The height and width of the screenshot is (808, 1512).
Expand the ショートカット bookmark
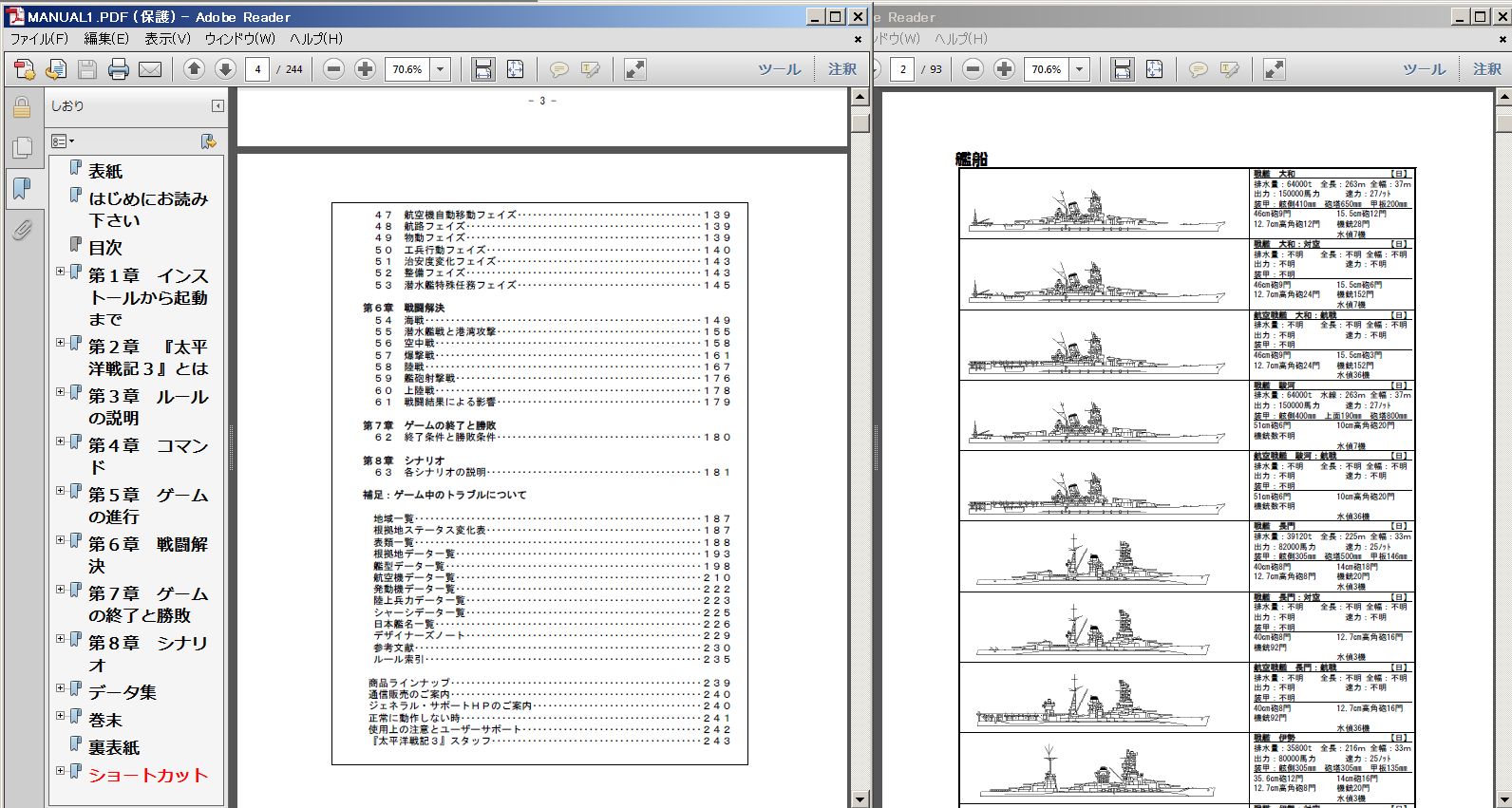point(61,771)
